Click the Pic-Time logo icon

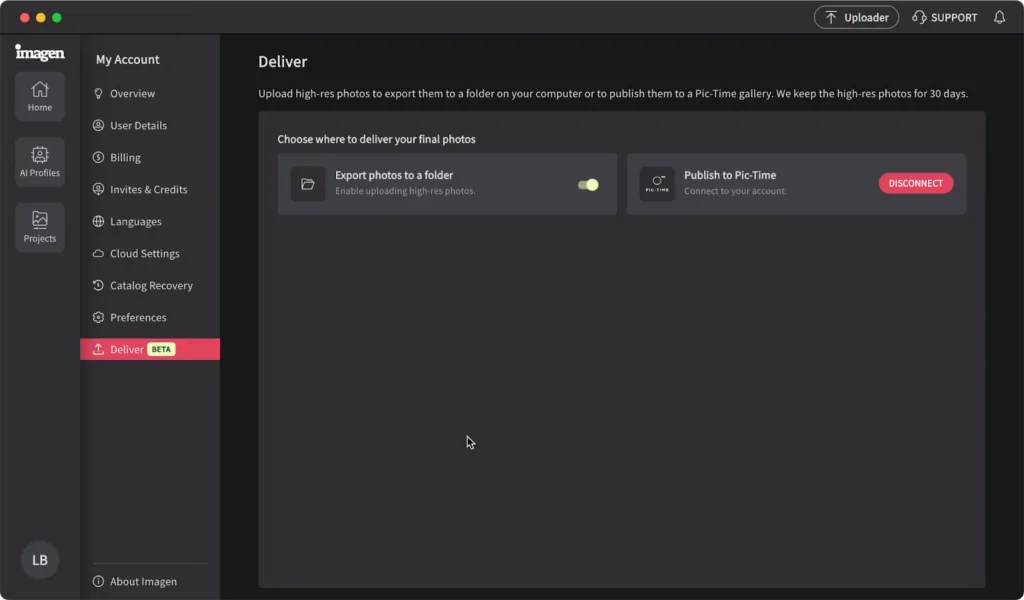[x=657, y=184]
